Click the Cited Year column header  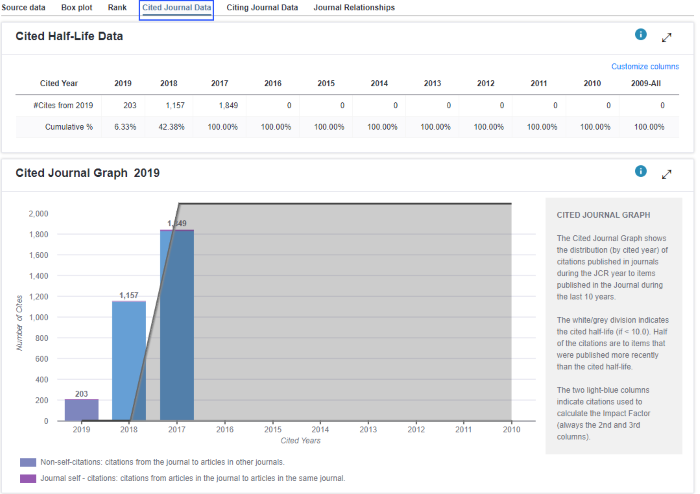pos(58,83)
